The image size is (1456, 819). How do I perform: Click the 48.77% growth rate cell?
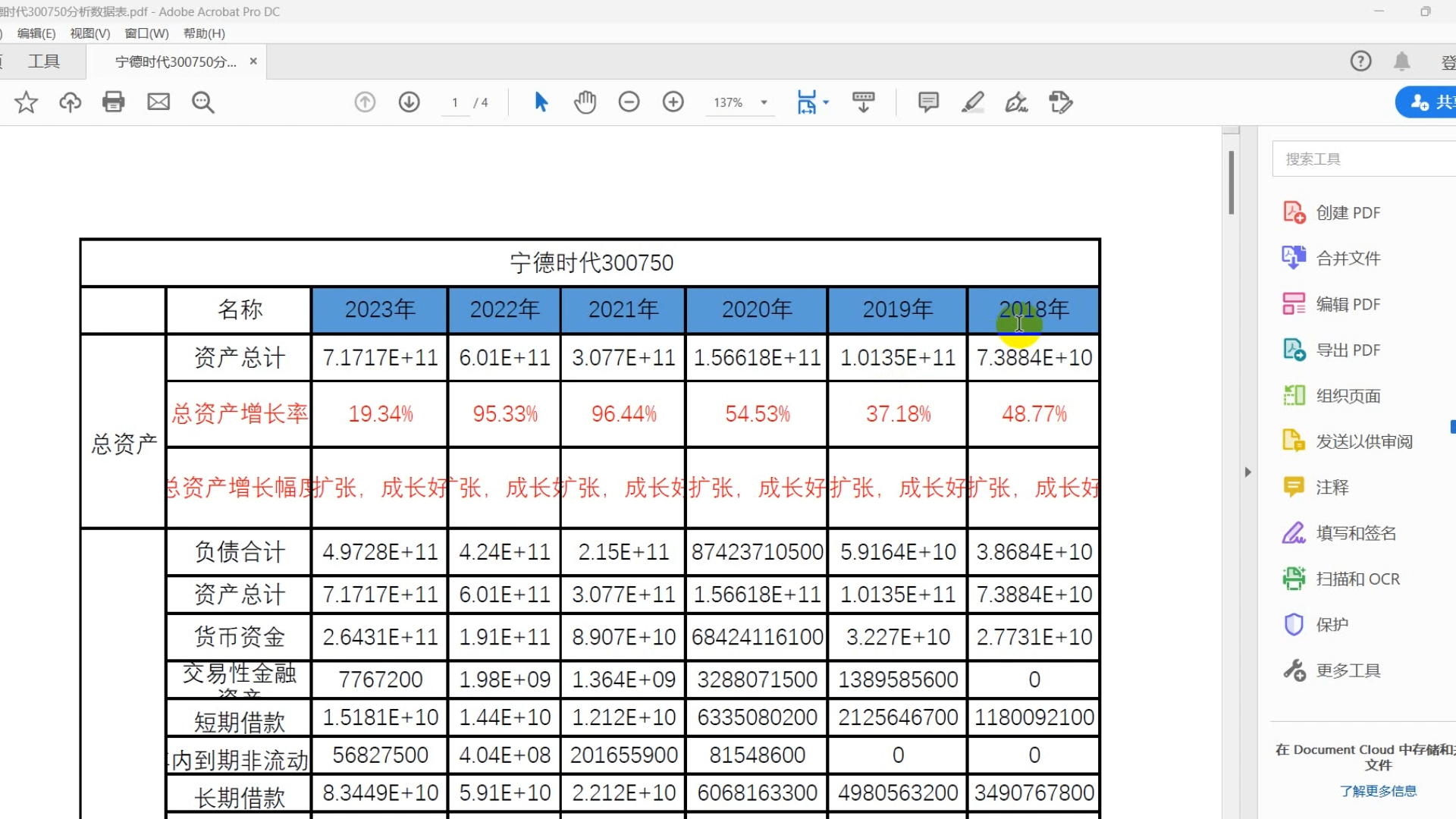[x=1034, y=413]
